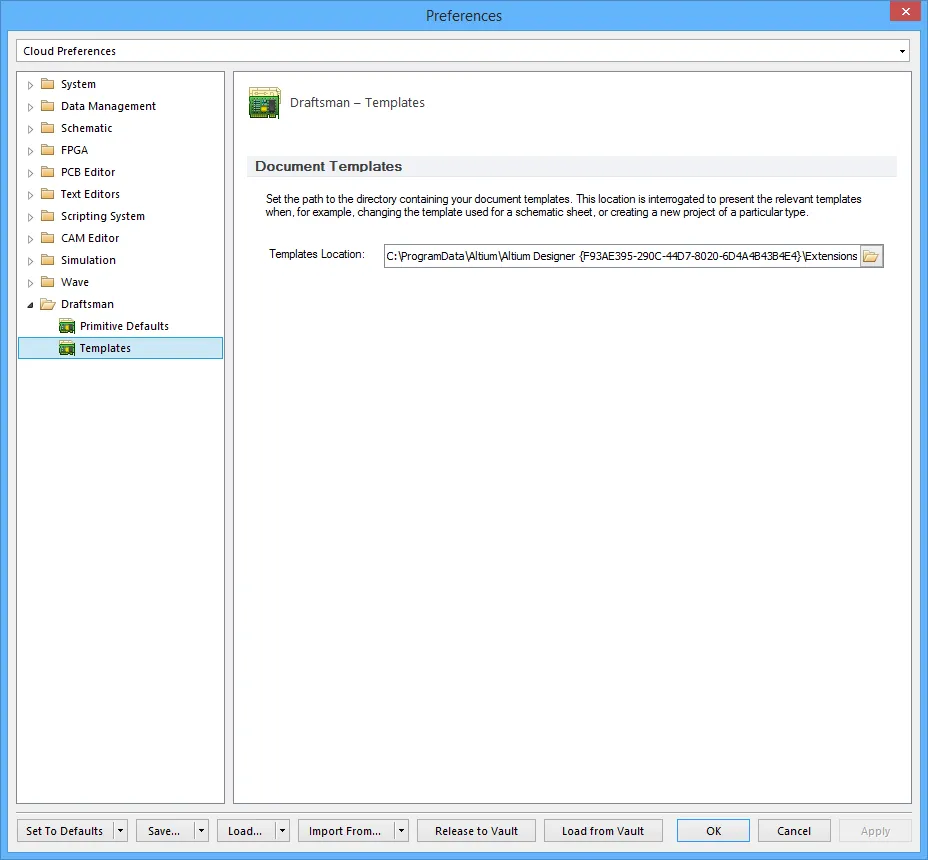
Task: Click the Primitive Defaults board icon
Action: click(67, 326)
